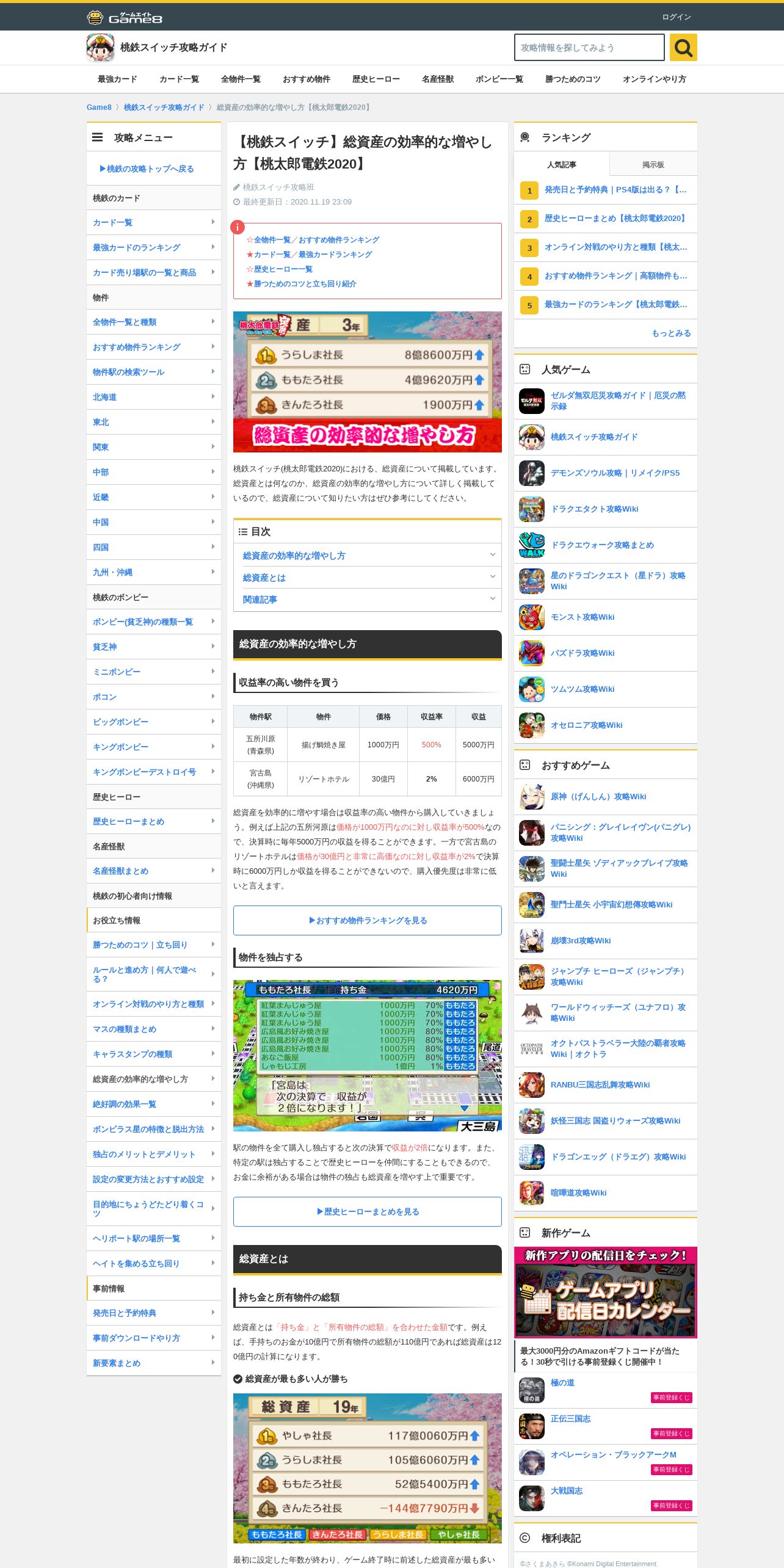Open the 宮島 monopoly screenshot image

368,1056
